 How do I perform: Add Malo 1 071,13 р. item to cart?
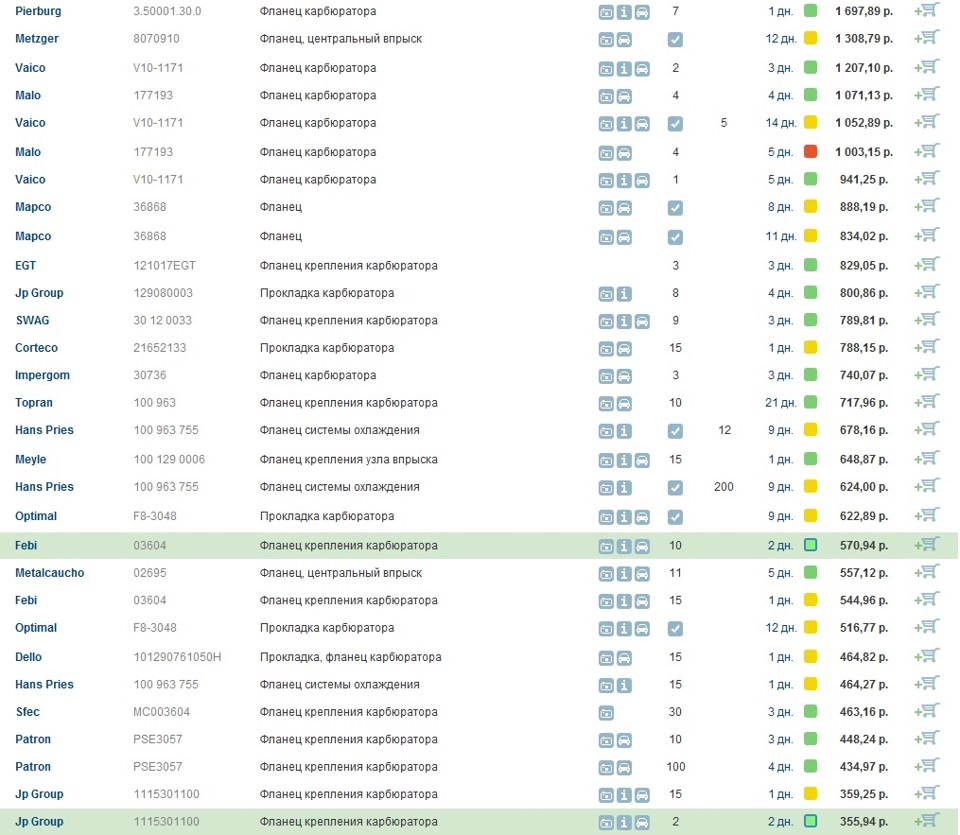[x=927, y=94]
